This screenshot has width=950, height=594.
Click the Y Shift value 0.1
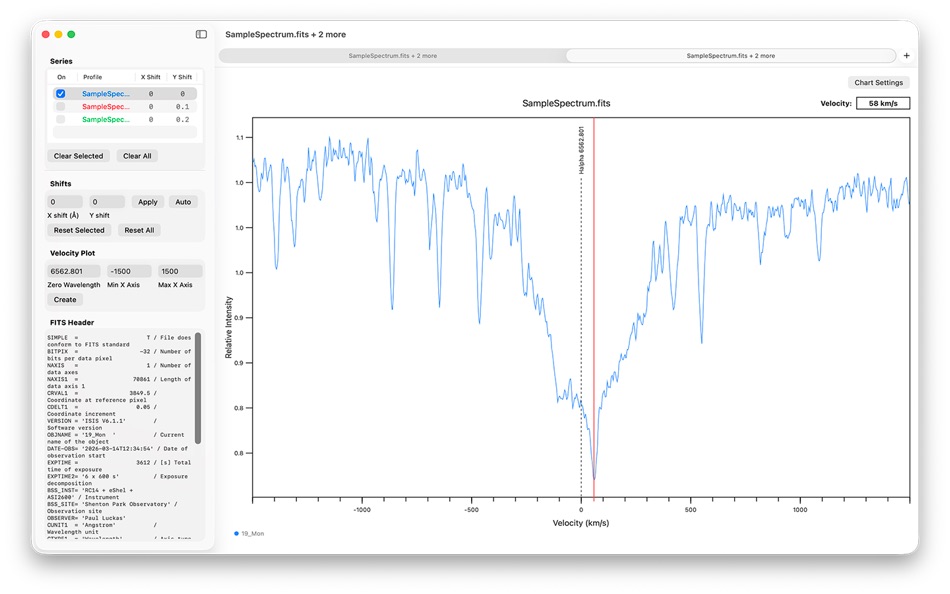click(x=182, y=107)
